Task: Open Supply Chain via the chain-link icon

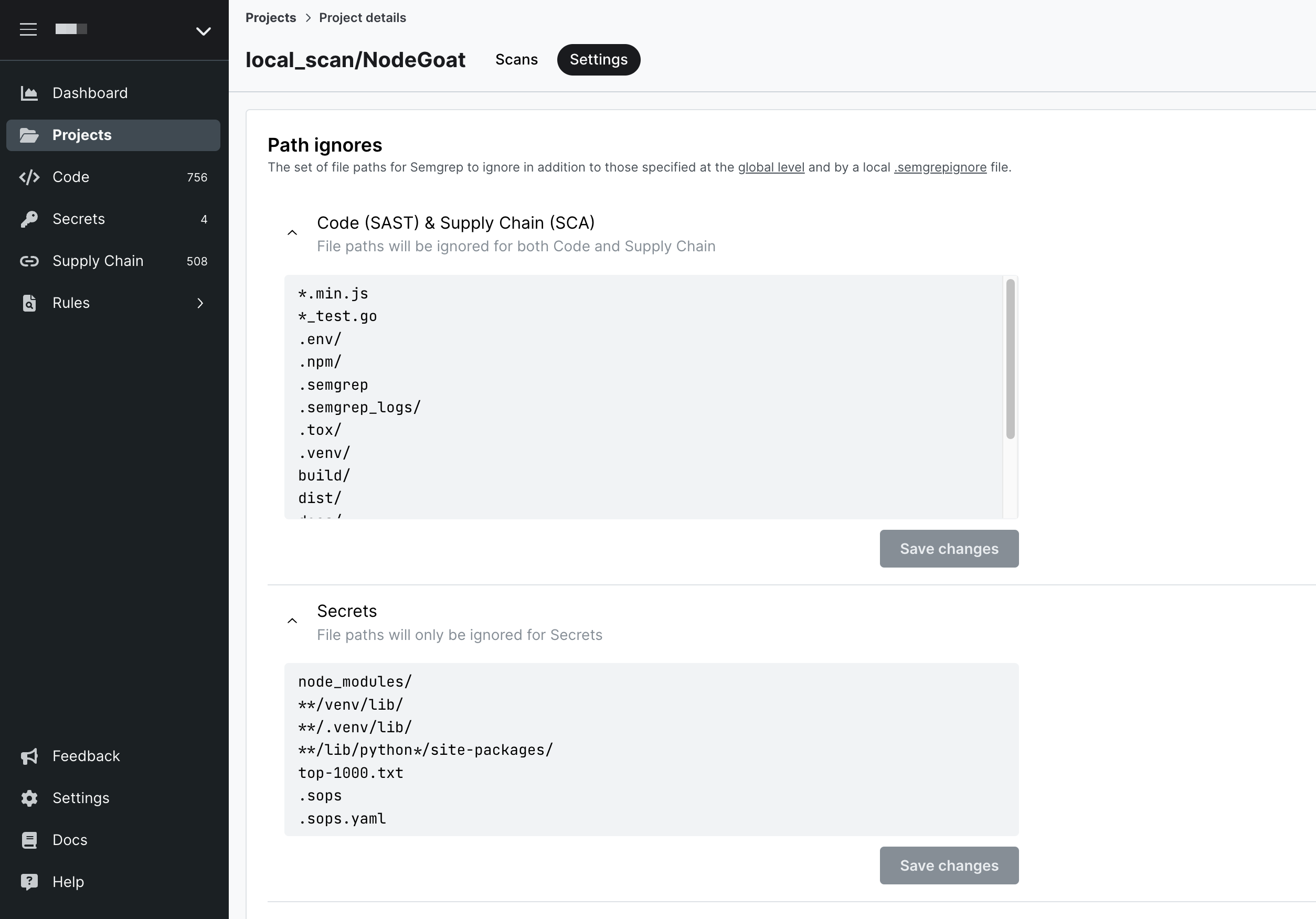Action: tap(29, 261)
